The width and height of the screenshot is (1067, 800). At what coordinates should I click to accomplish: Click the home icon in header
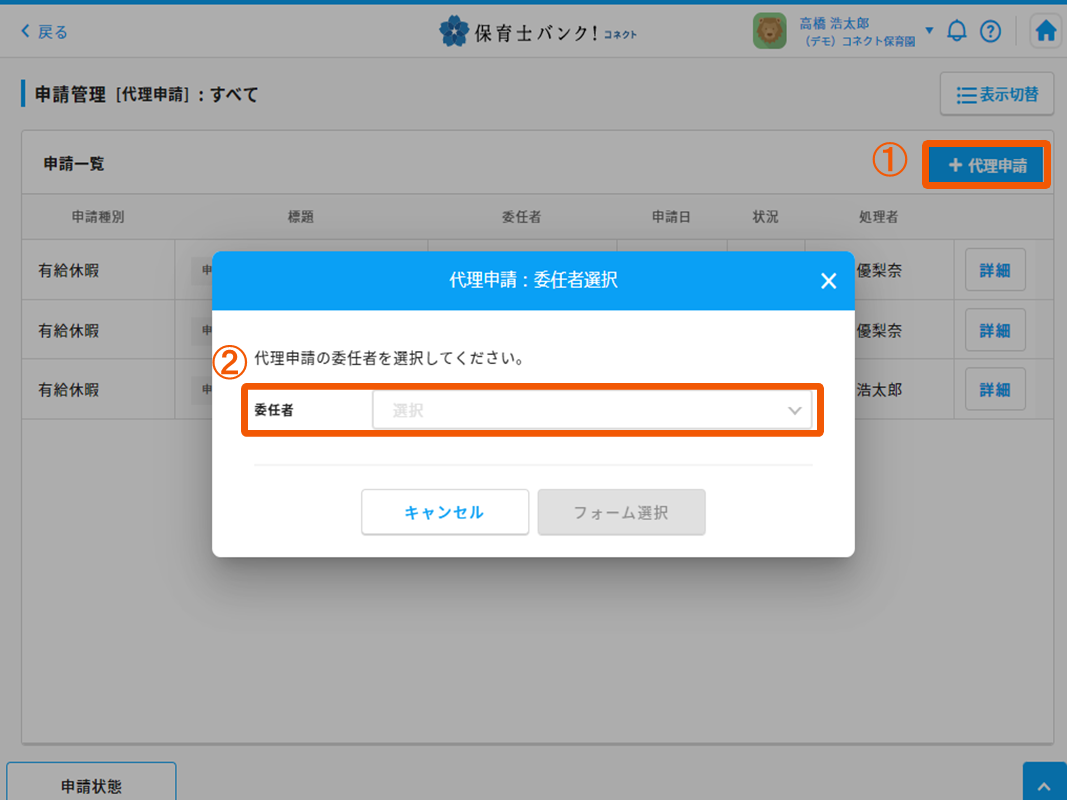click(x=1045, y=32)
